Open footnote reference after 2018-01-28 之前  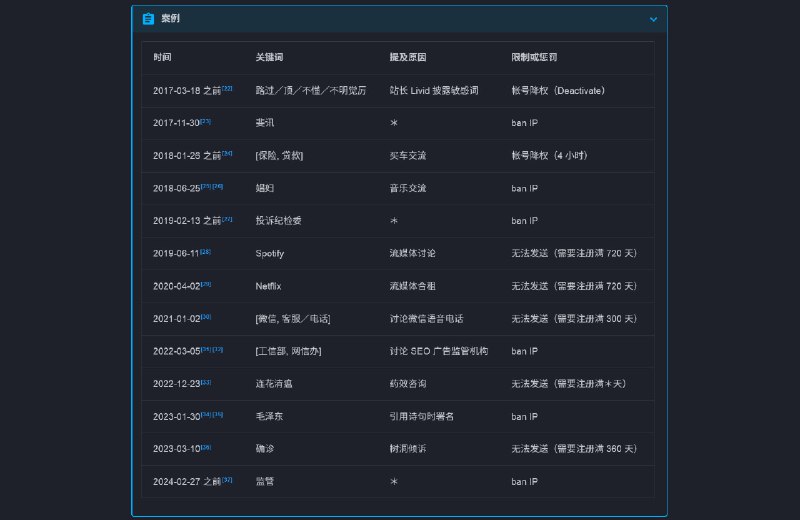(227, 154)
